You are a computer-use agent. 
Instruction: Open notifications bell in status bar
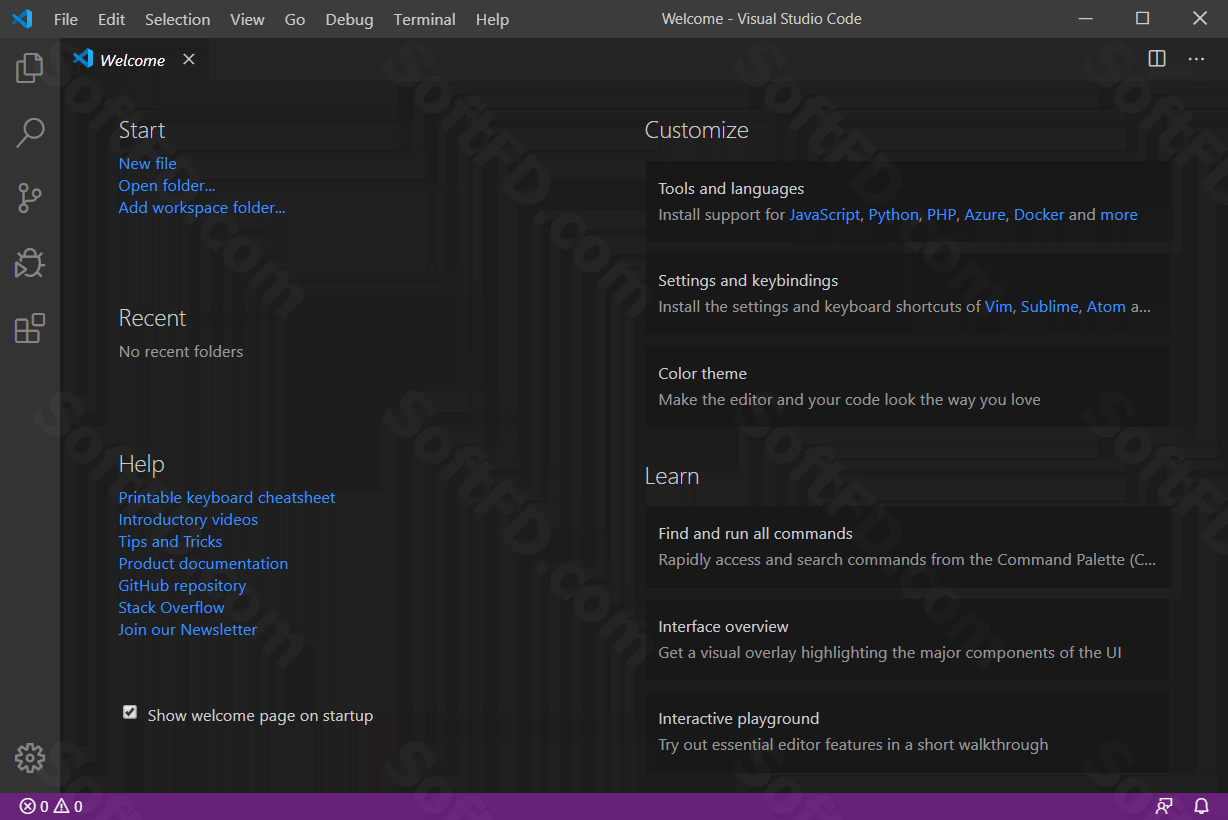tap(1201, 806)
